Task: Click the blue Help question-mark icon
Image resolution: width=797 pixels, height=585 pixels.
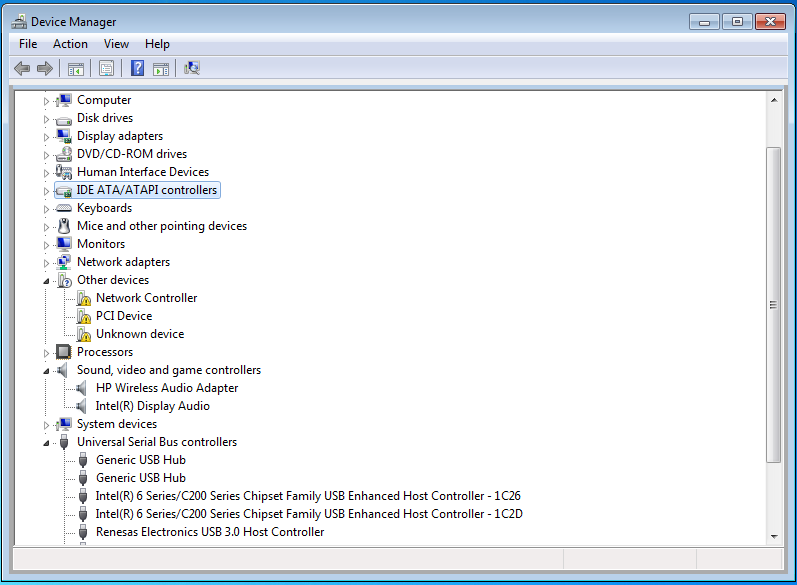Action: tap(137, 68)
